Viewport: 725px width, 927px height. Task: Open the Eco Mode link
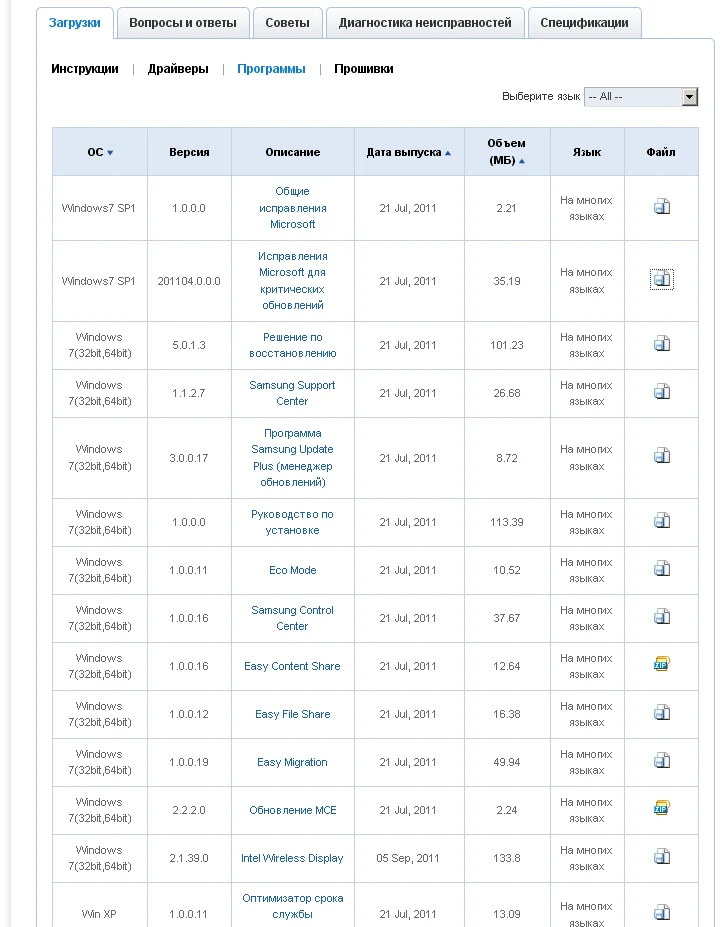pos(293,571)
